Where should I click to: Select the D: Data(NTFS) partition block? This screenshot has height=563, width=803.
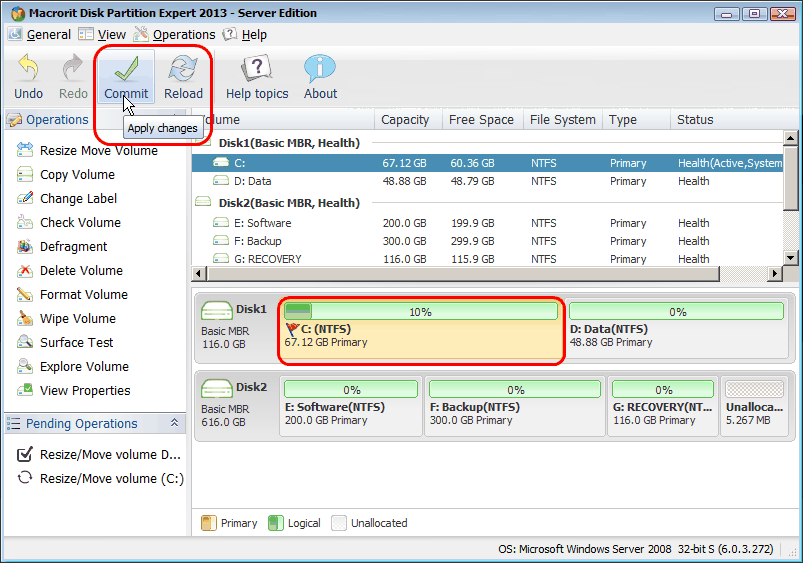tap(677, 330)
